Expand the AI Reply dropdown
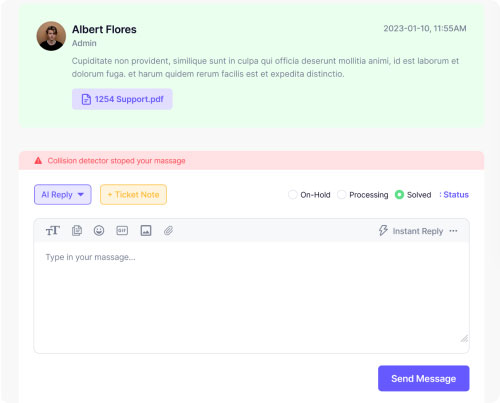 pyautogui.click(x=63, y=195)
